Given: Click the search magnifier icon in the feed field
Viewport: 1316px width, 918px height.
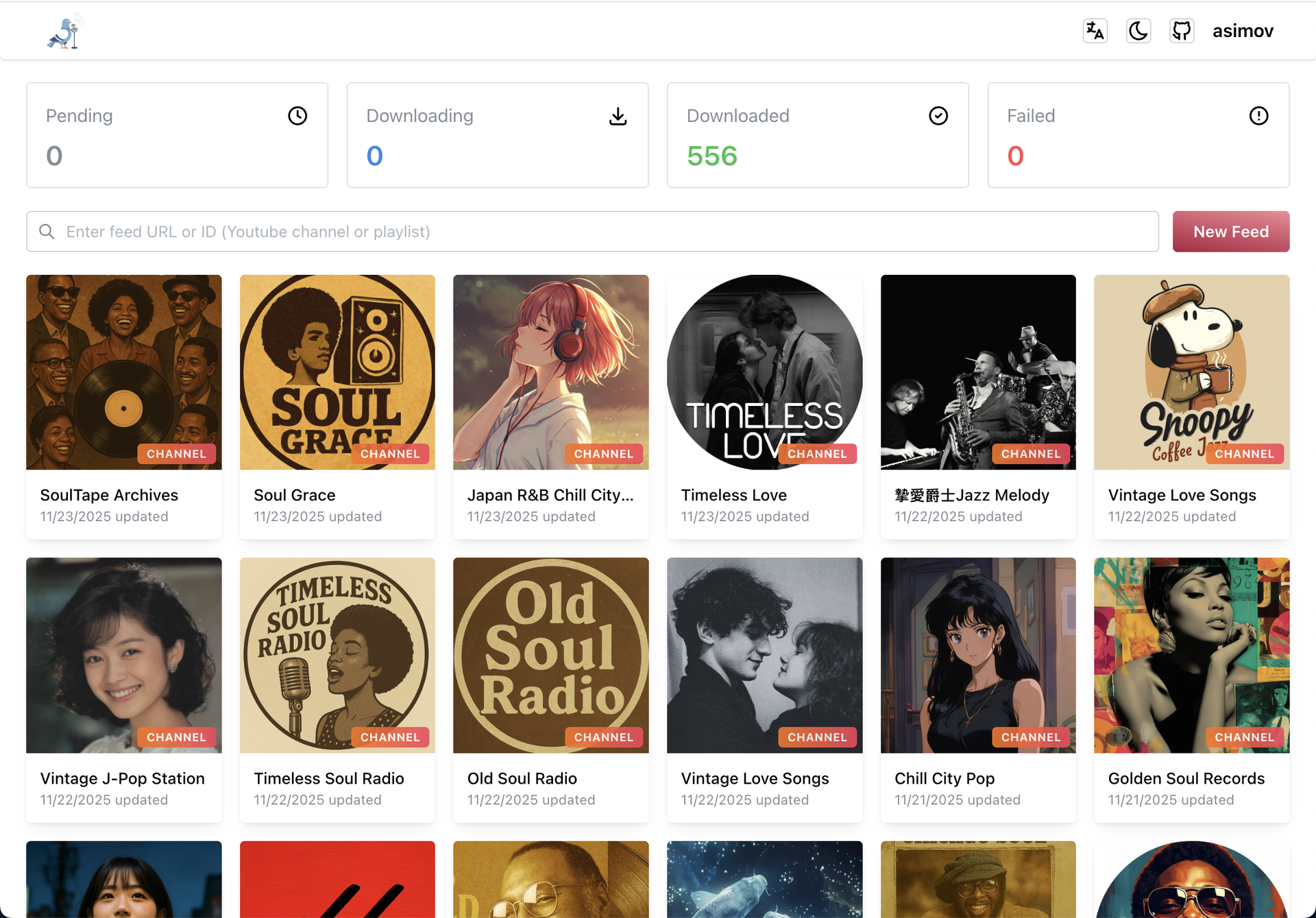Looking at the screenshot, I should click(x=47, y=232).
